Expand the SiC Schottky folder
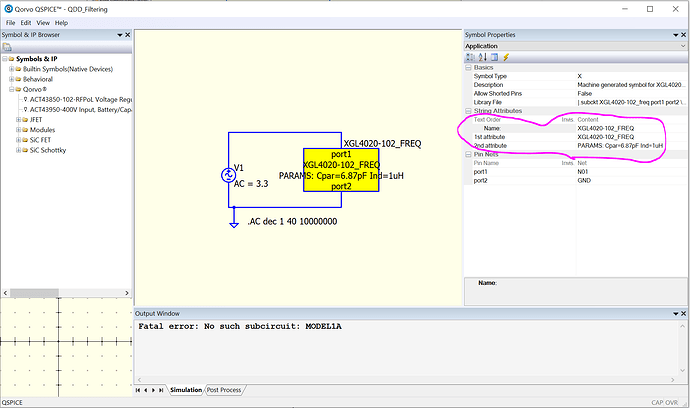The height and width of the screenshot is (408, 690). 18,150
